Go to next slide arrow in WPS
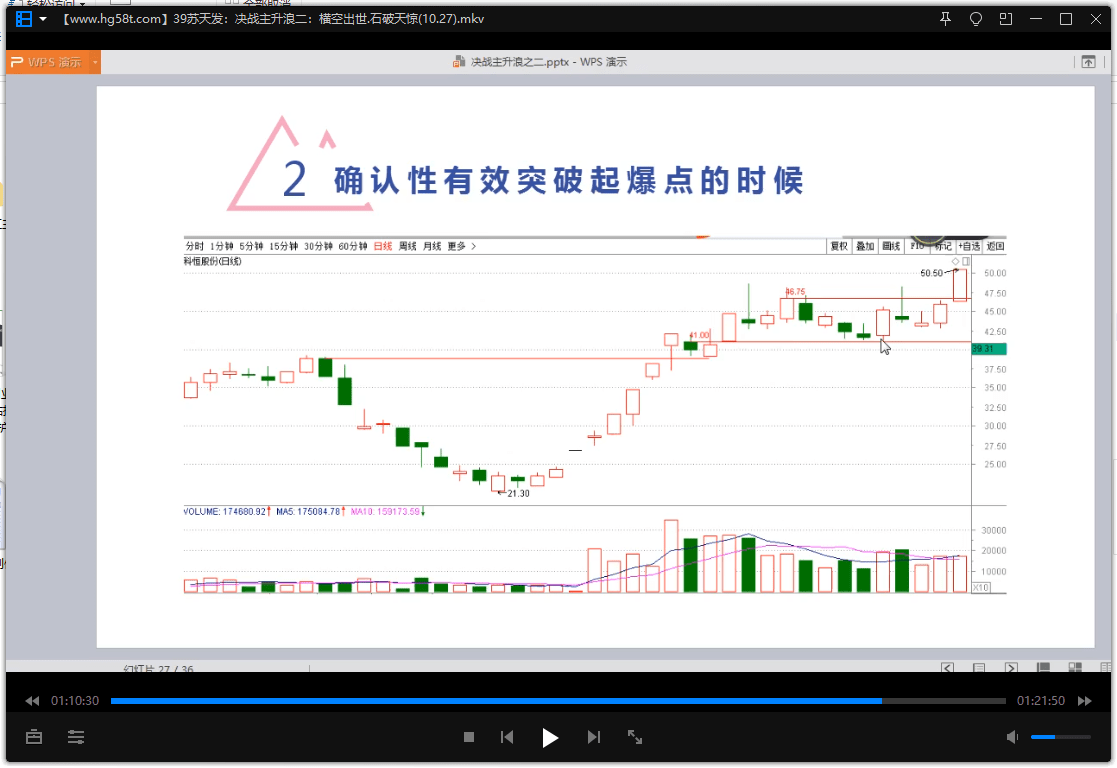1117x768 pixels. pyautogui.click(x=1011, y=668)
